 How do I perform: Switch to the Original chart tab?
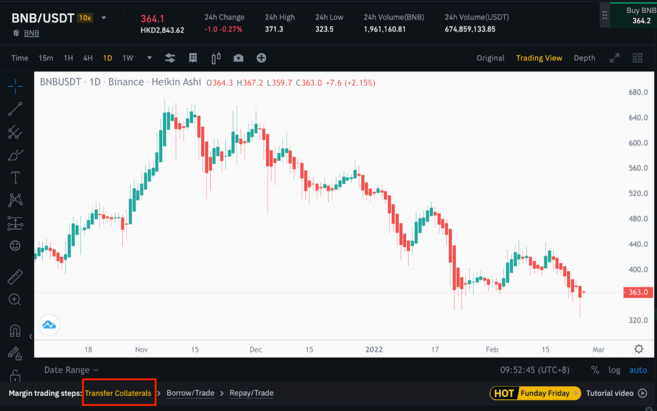click(490, 58)
